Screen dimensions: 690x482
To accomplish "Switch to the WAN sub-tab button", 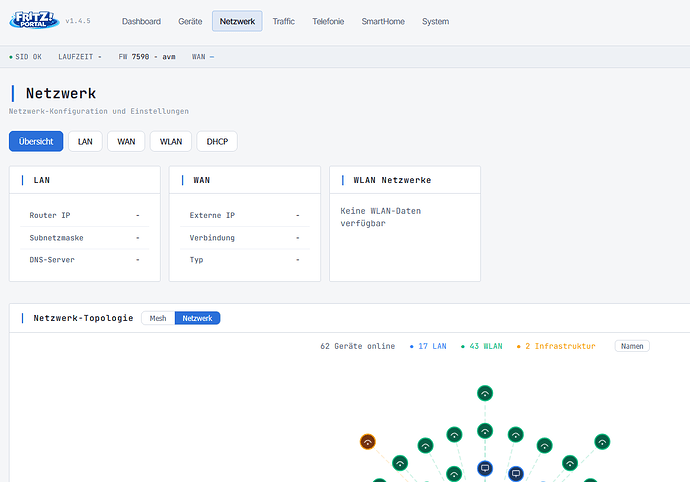I will coord(126,141).
